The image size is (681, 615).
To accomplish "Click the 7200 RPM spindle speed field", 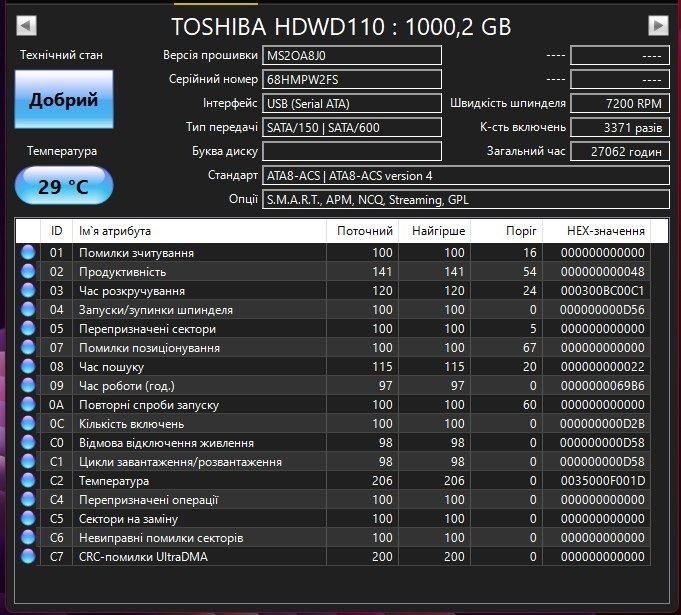I will tap(620, 103).
